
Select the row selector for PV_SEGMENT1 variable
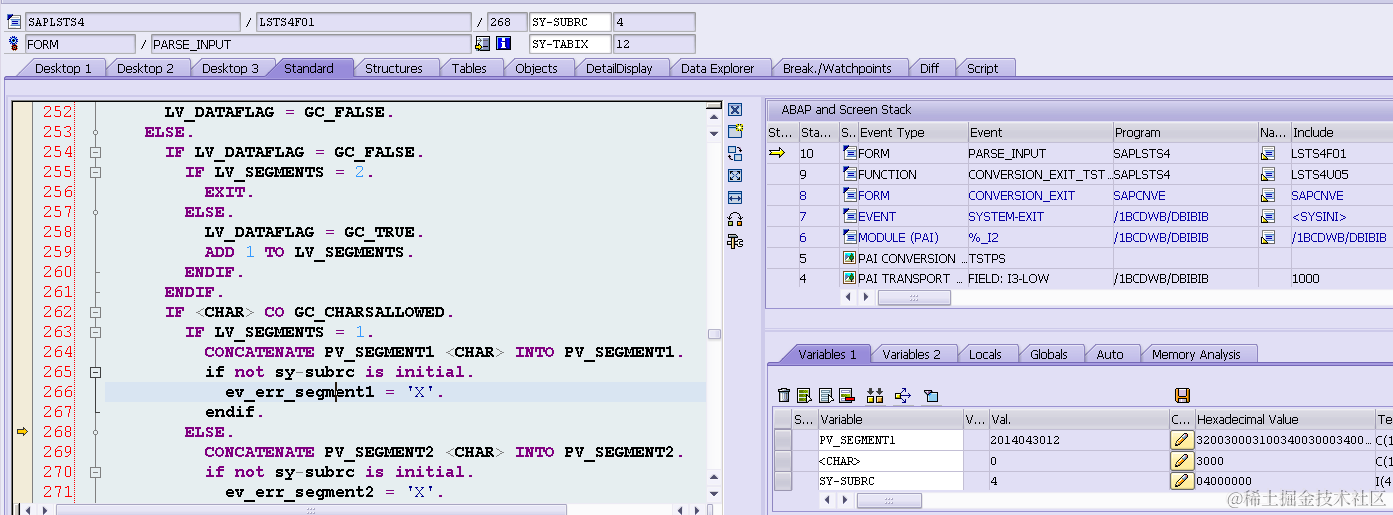coord(783,440)
